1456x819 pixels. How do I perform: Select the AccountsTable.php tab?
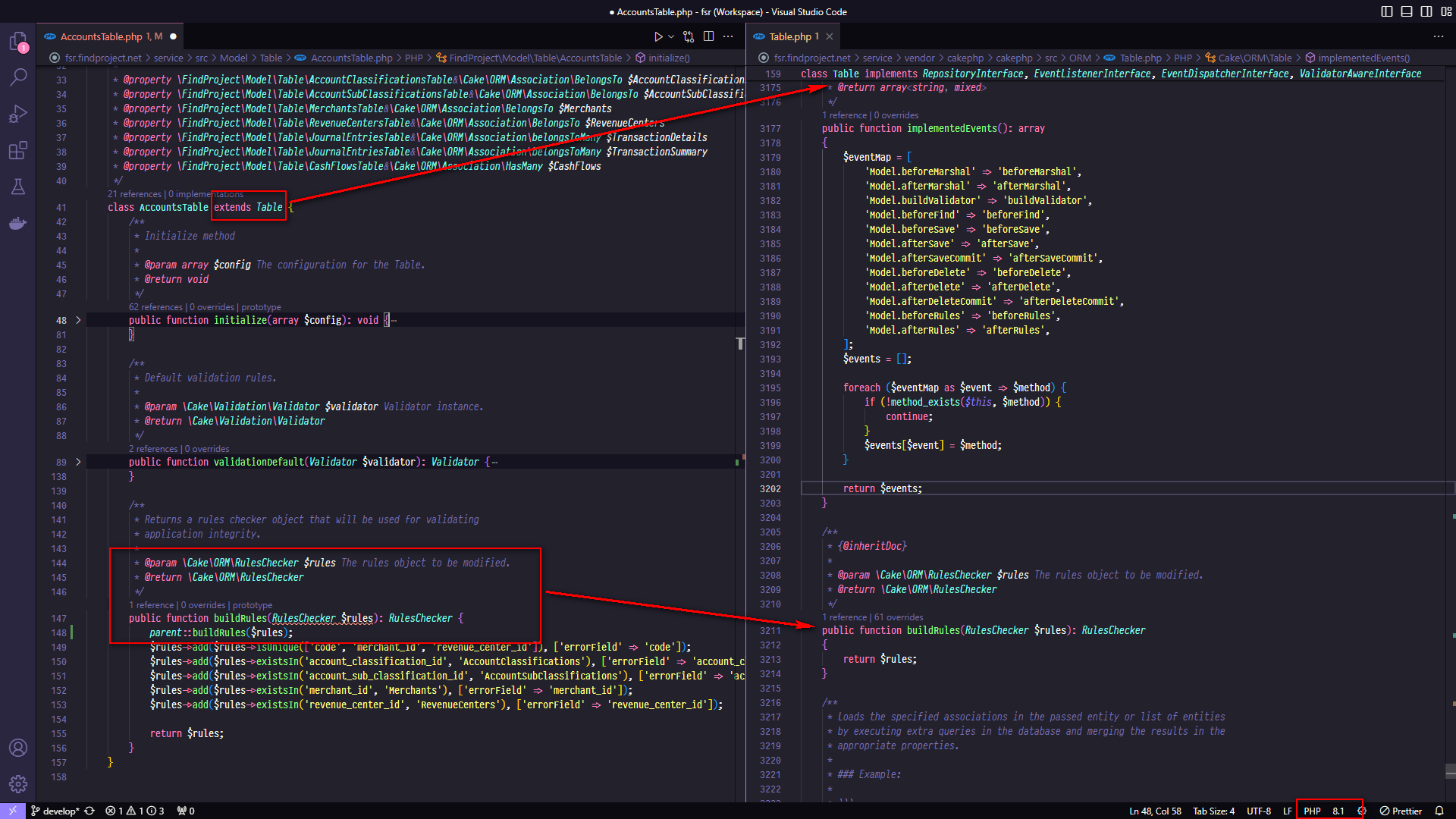point(101,36)
